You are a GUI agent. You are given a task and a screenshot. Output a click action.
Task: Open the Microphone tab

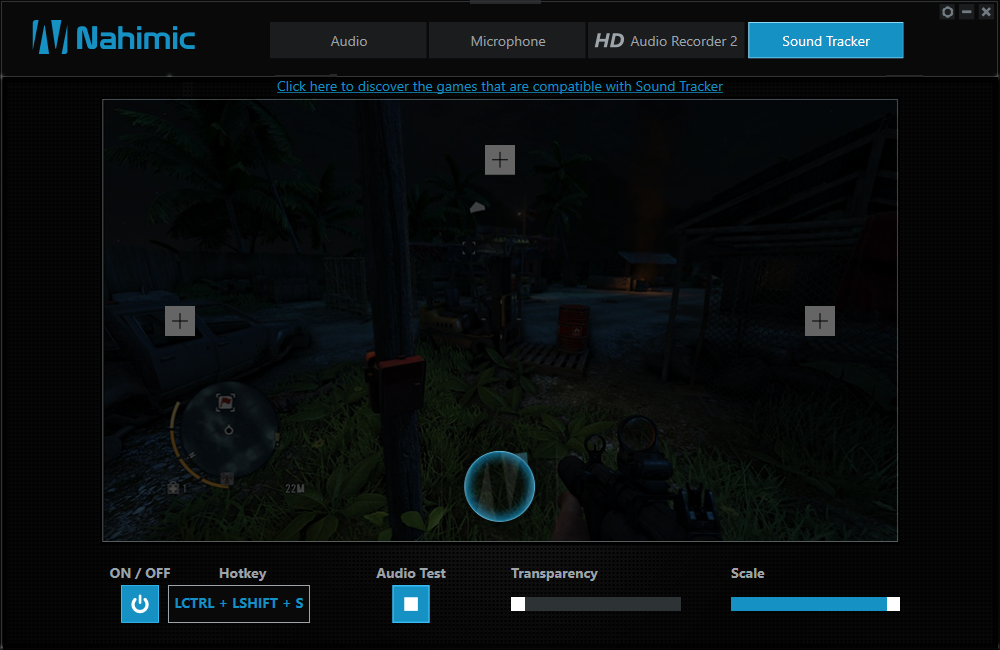pyautogui.click(x=508, y=41)
